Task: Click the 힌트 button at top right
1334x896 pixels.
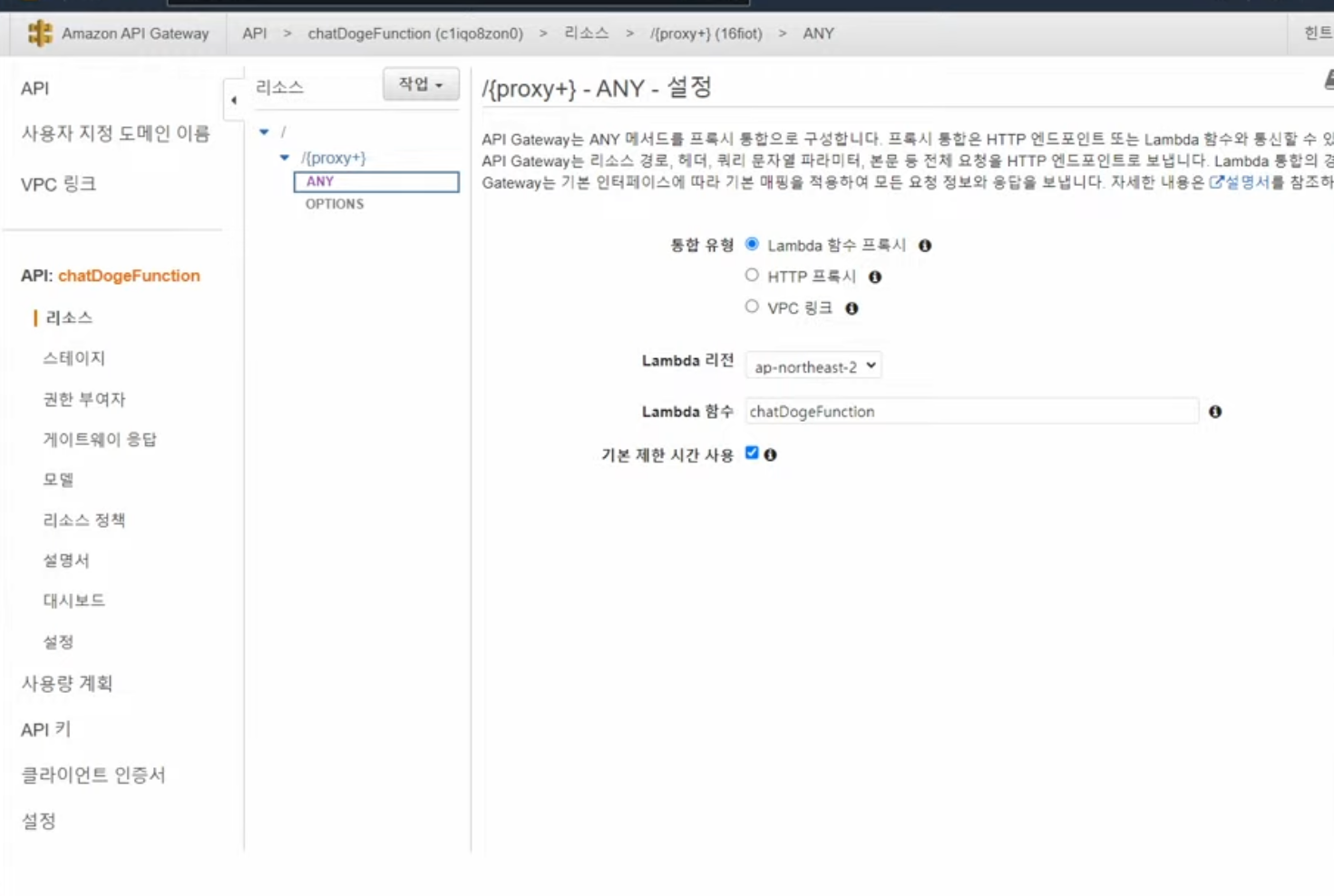Action: tap(1317, 34)
